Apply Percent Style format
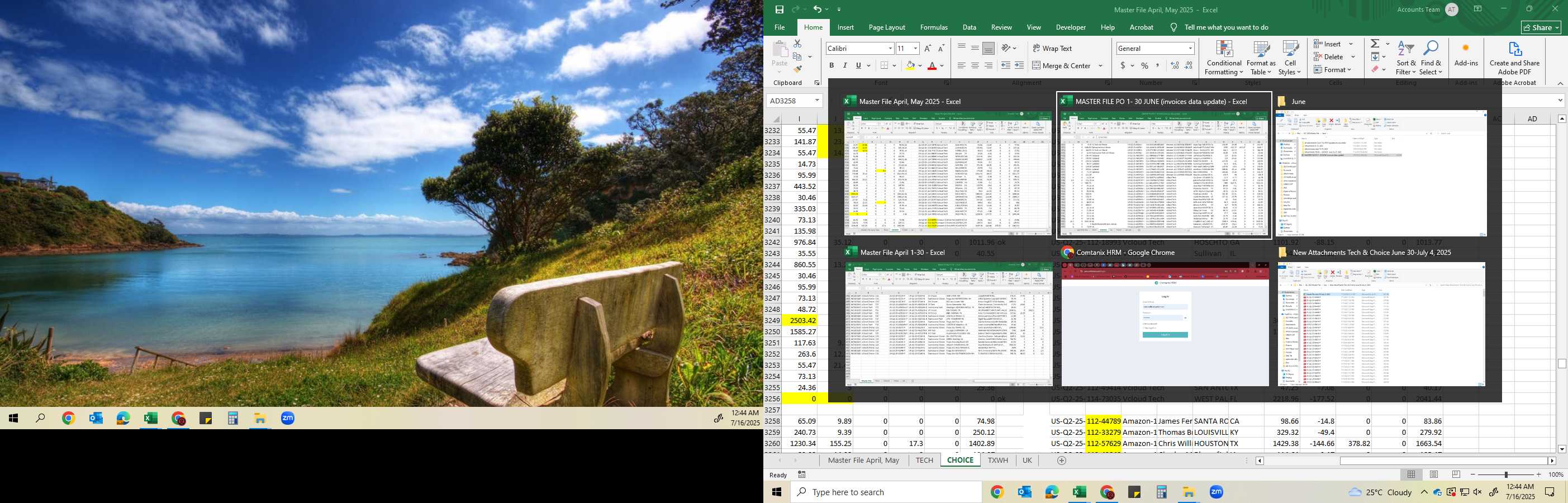This screenshot has width=1568, height=503. 1145,66
